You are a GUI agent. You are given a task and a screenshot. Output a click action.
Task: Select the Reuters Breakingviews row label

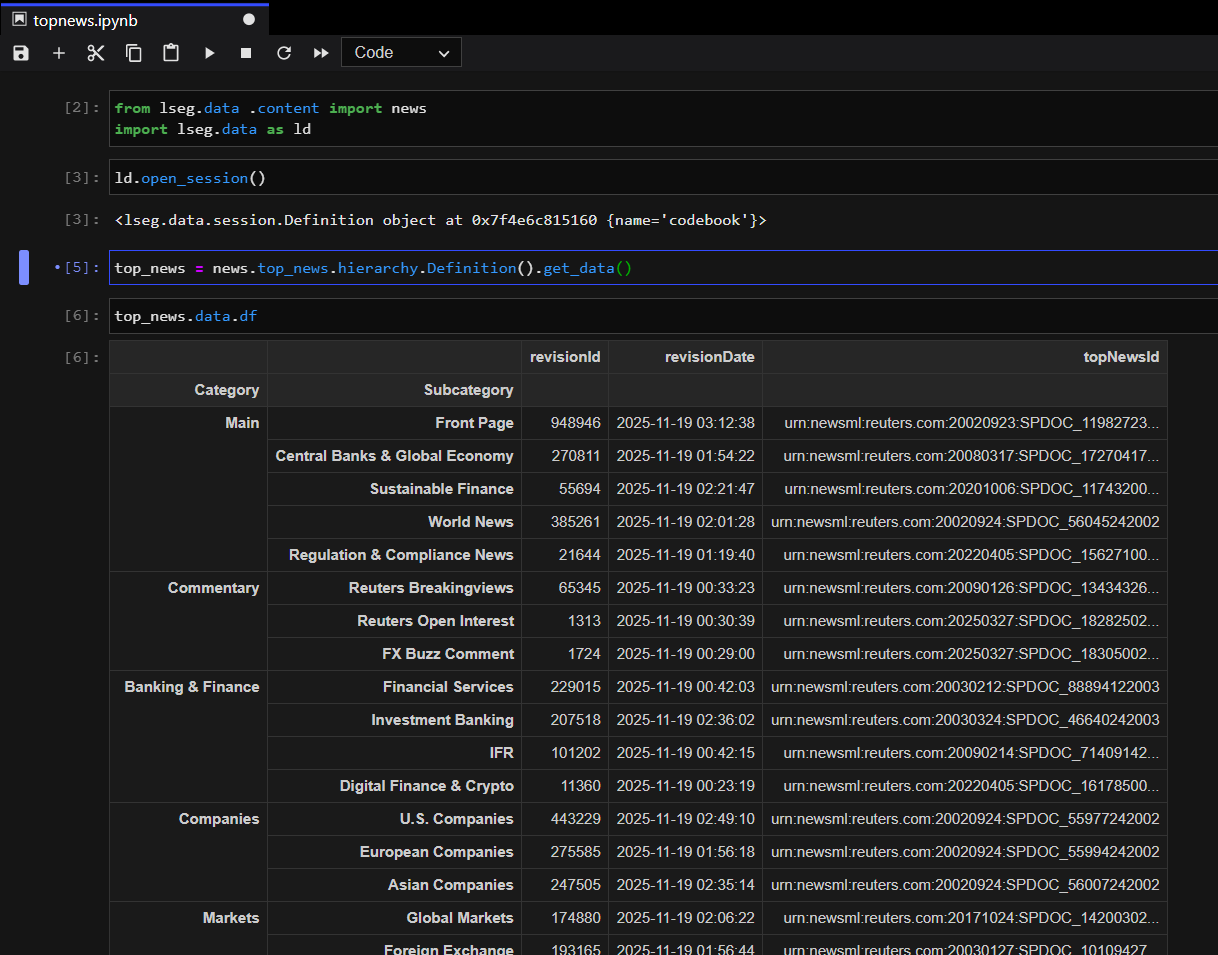(431, 588)
